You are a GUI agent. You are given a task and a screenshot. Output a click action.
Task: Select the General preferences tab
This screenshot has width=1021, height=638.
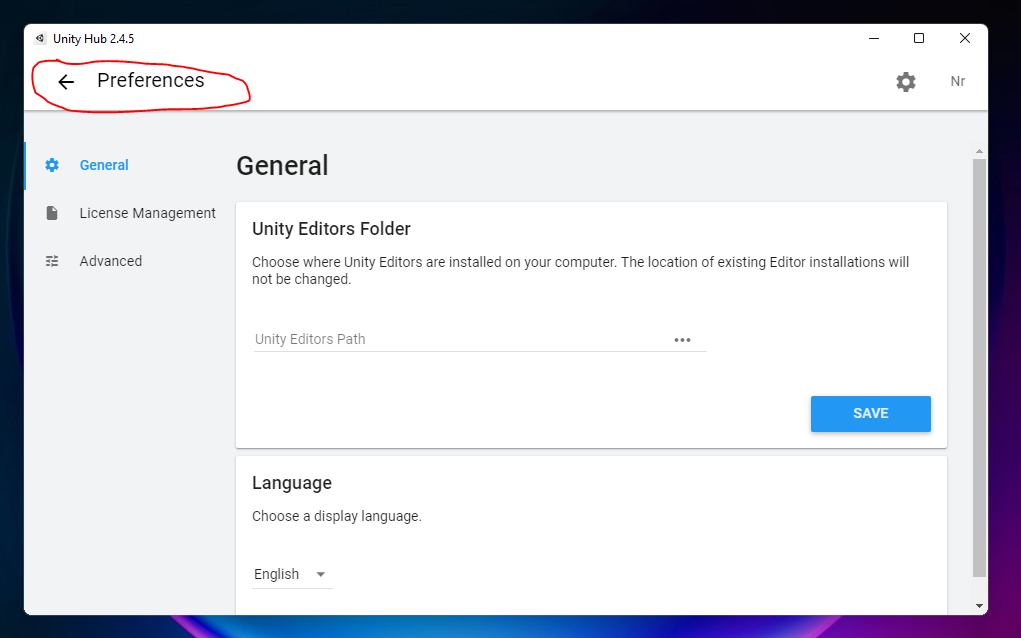point(104,165)
